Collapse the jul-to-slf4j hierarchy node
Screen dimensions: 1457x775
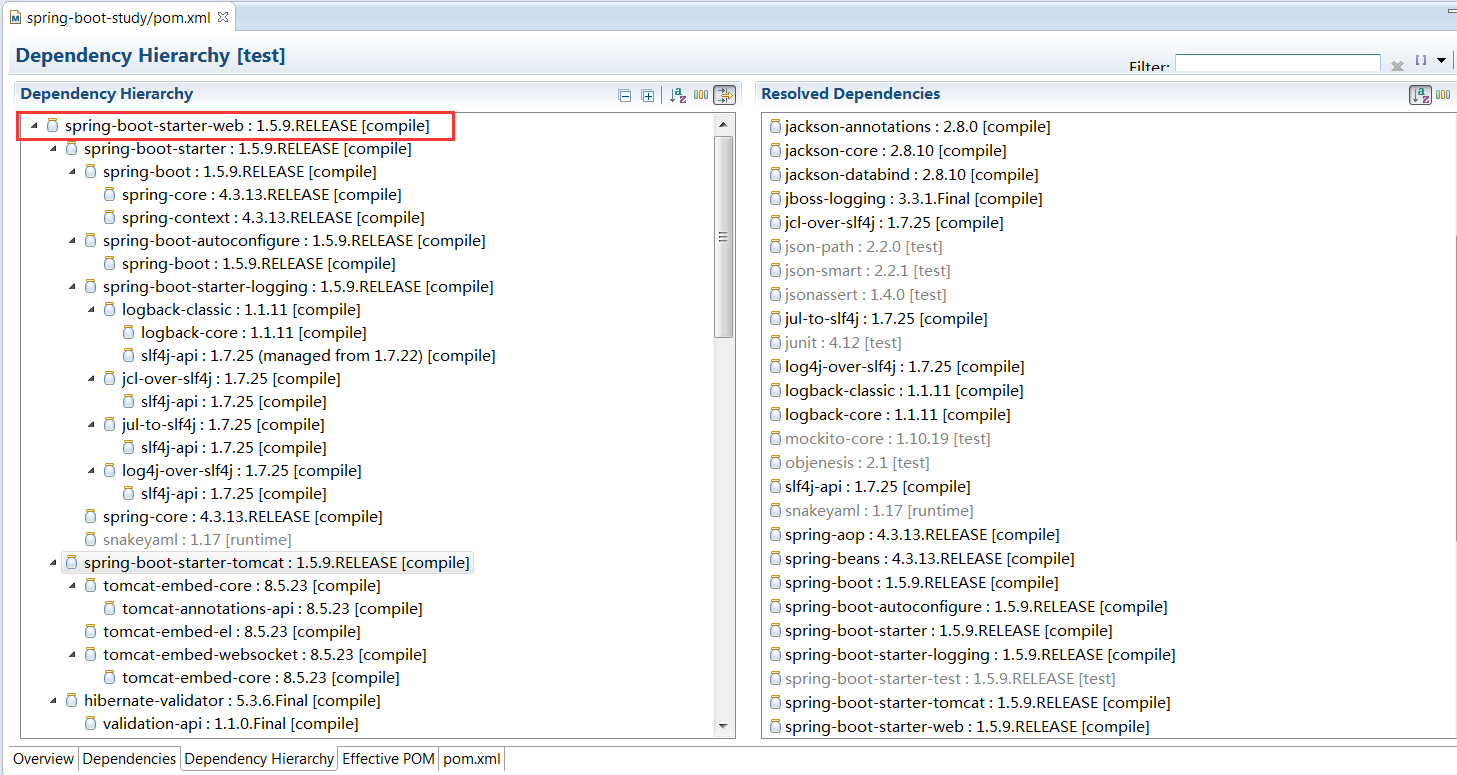91,425
